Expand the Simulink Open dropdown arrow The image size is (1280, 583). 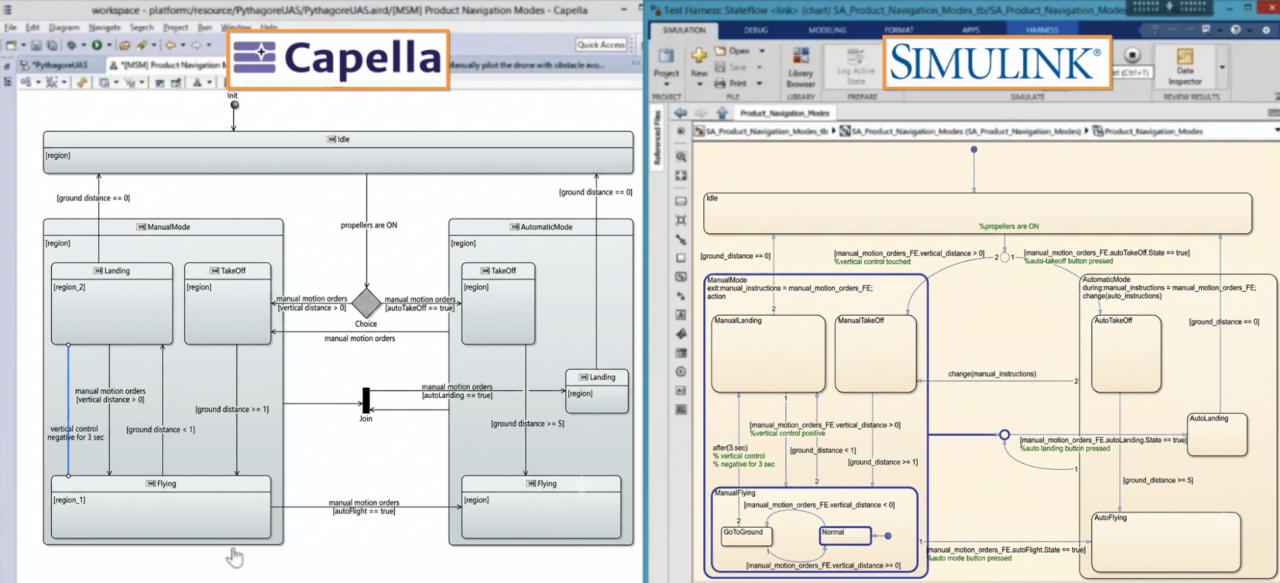(x=762, y=51)
